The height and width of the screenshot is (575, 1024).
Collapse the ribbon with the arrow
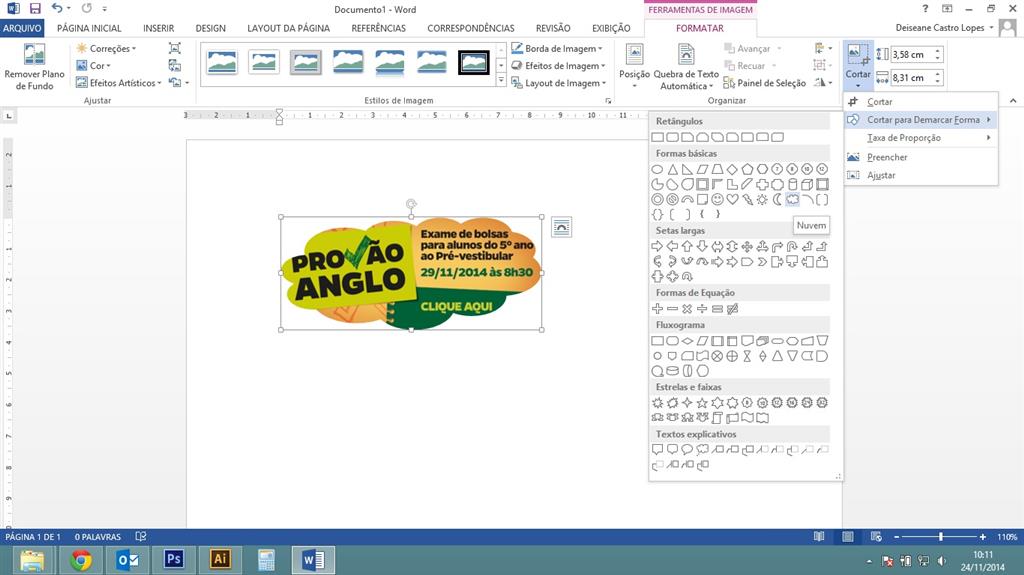1013,101
